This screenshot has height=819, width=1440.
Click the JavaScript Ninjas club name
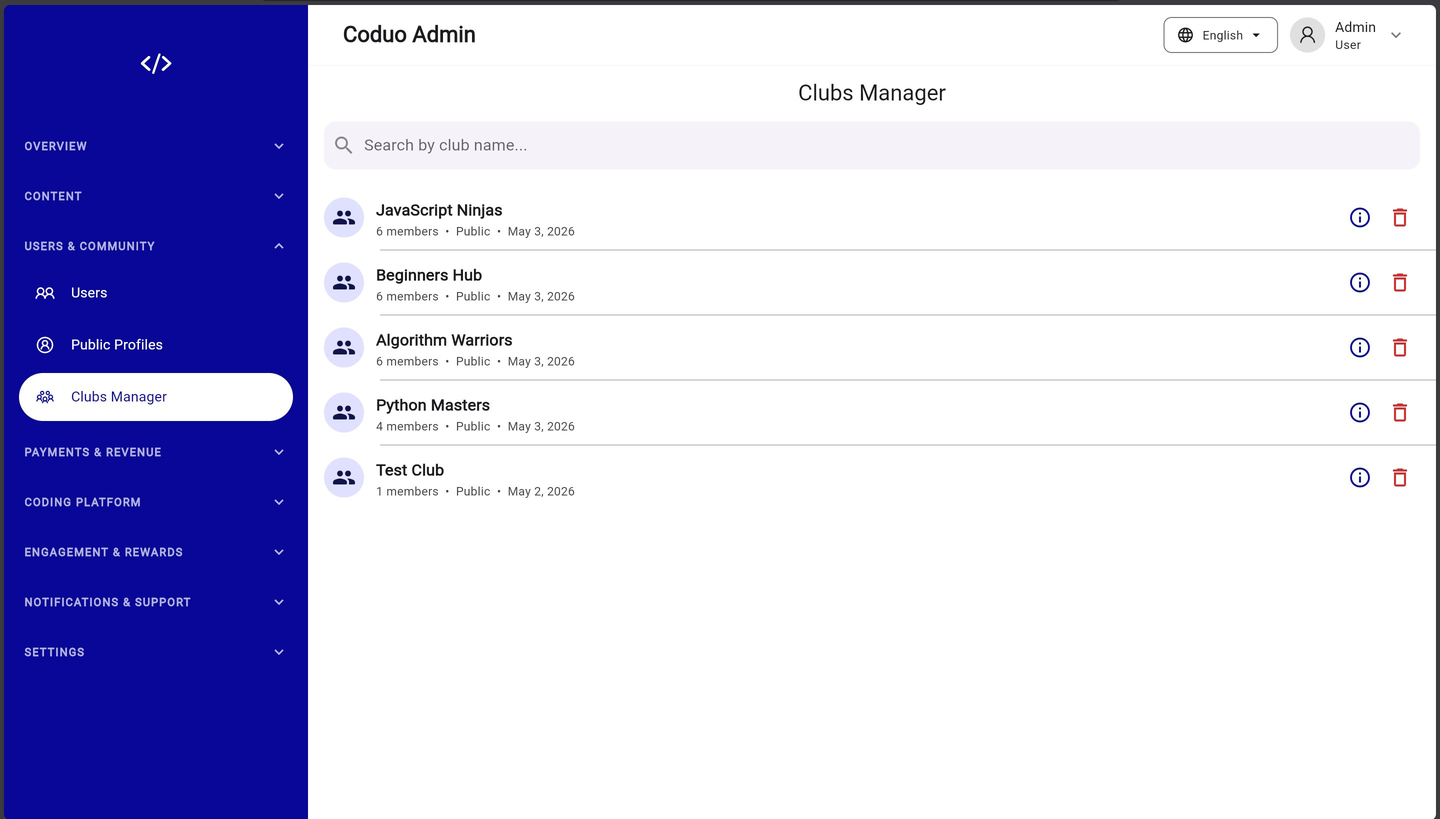439,210
